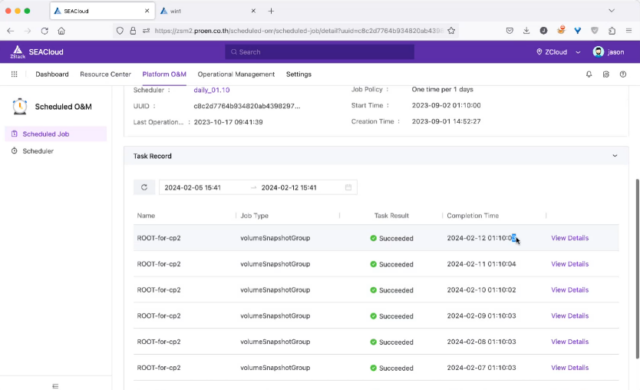This screenshot has width=640, height=390.
Task: Click the refresh icon beside date range
Action: (144, 187)
